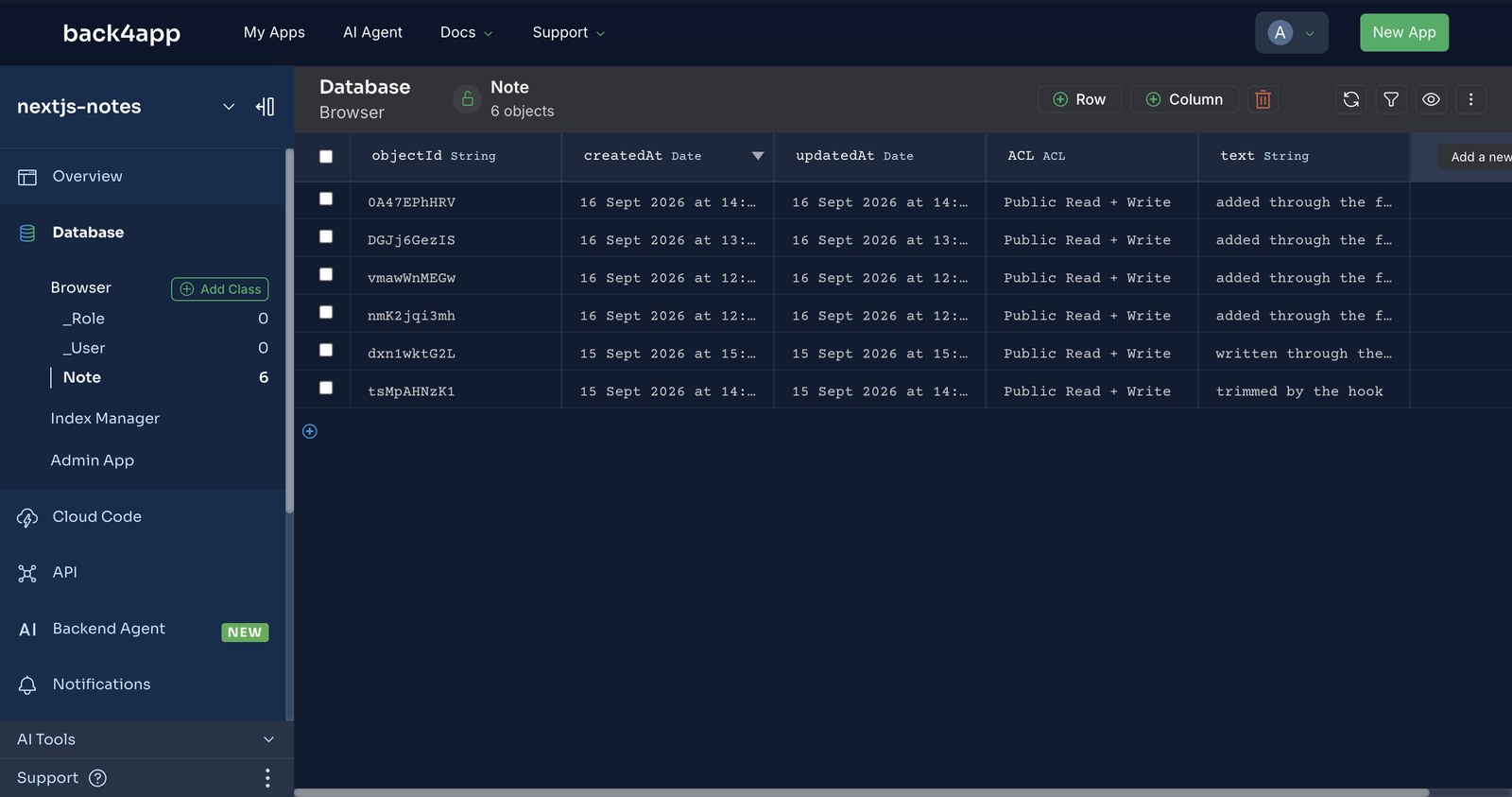Select the row 0A47EPhHRV checkbox
The height and width of the screenshot is (797, 1512).
tap(326, 199)
